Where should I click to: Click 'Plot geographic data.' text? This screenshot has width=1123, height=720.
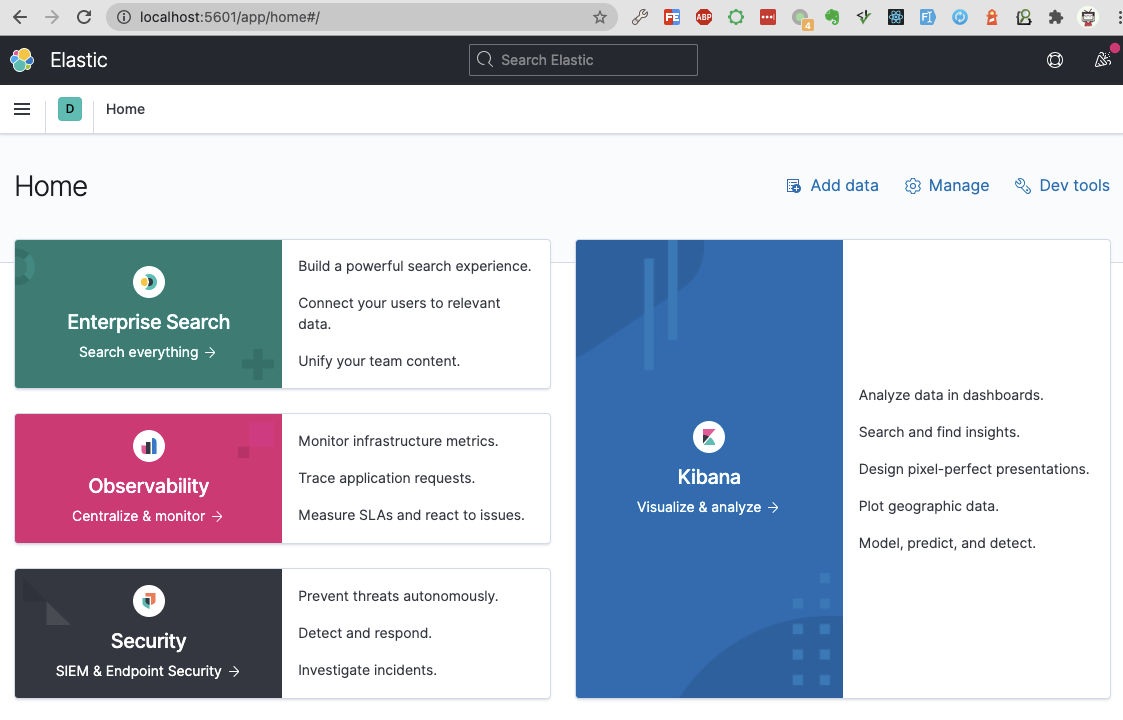click(x=929, y=507)
